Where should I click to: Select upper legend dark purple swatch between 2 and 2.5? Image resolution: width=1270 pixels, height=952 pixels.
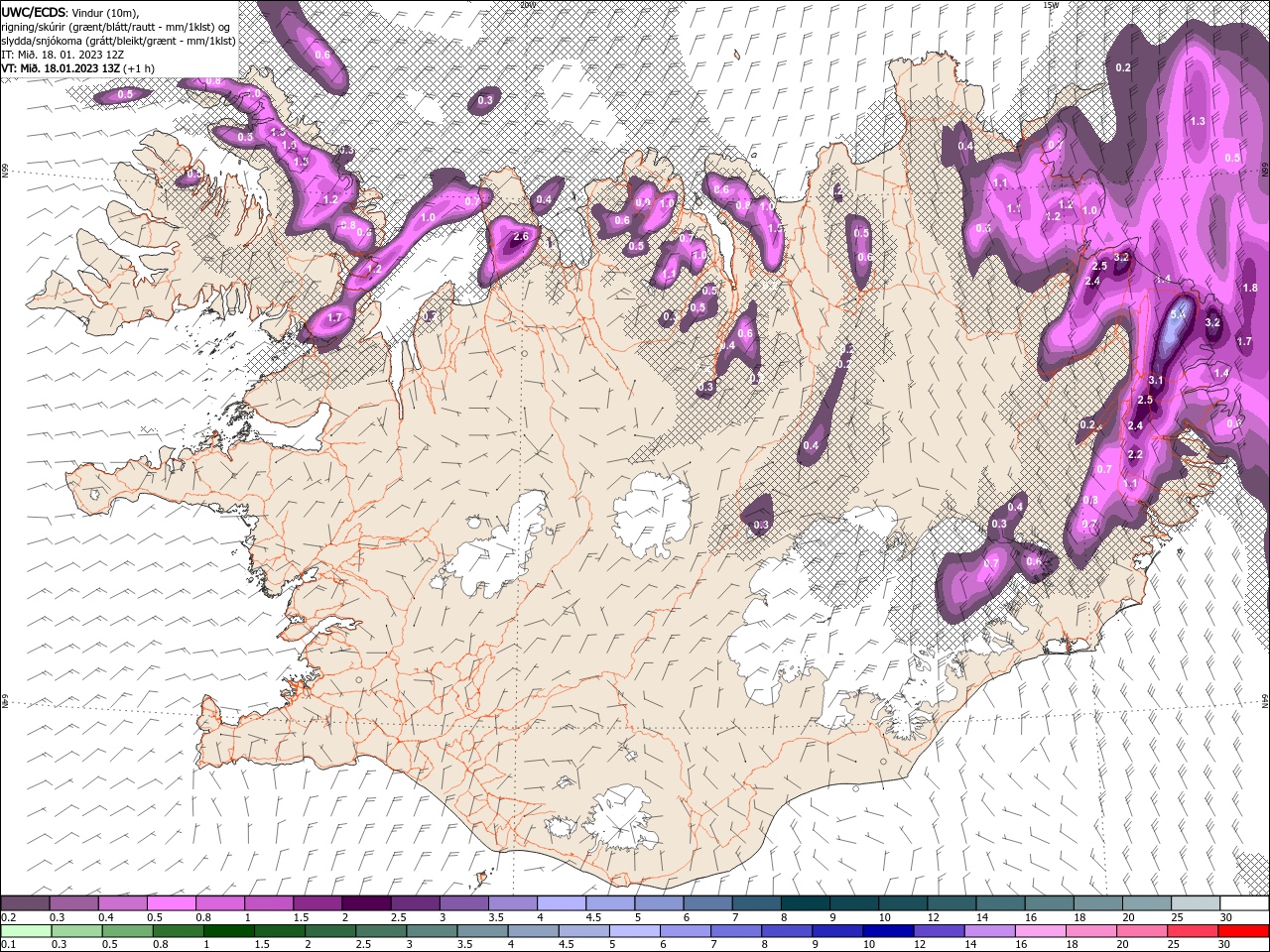(366, 902)
